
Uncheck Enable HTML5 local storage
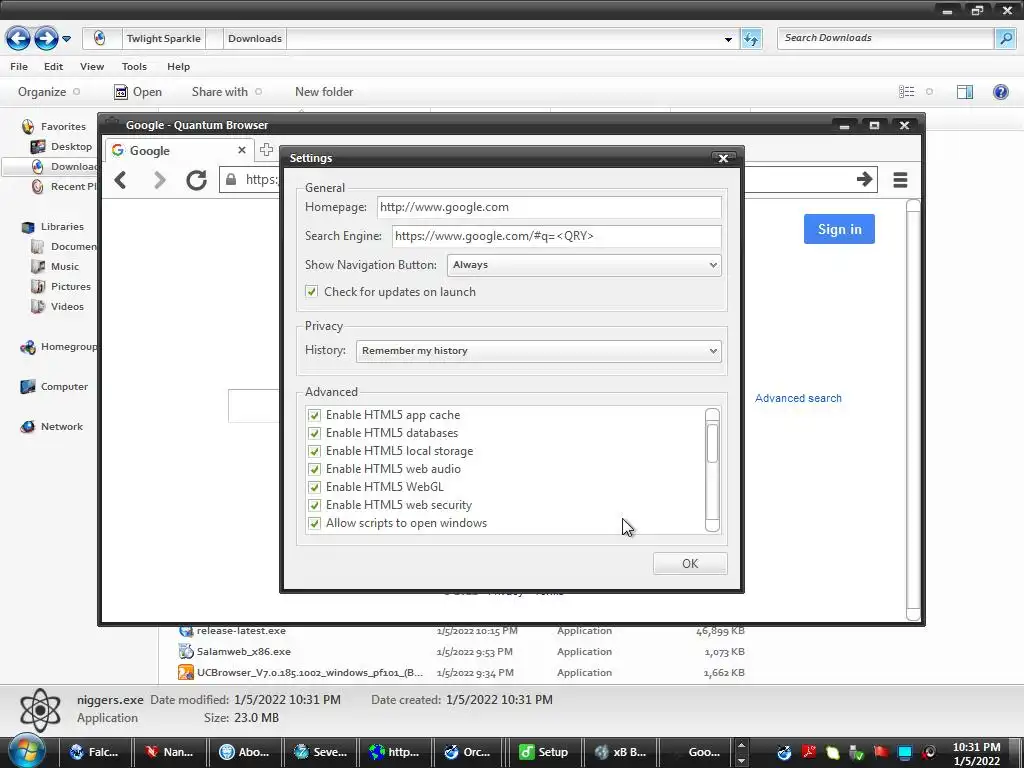[x=314, y=451]
